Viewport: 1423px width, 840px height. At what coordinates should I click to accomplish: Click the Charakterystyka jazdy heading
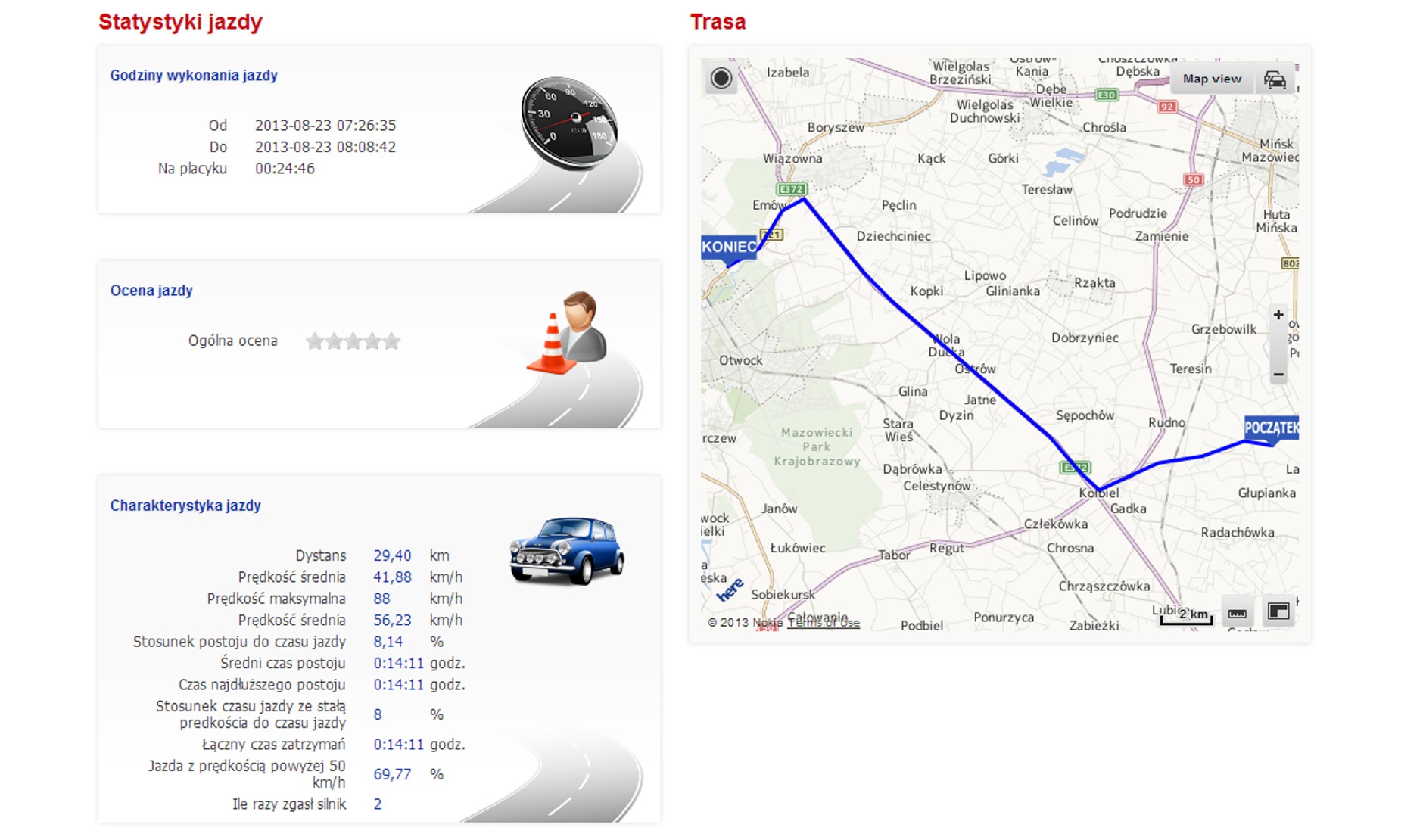point(185,506)
